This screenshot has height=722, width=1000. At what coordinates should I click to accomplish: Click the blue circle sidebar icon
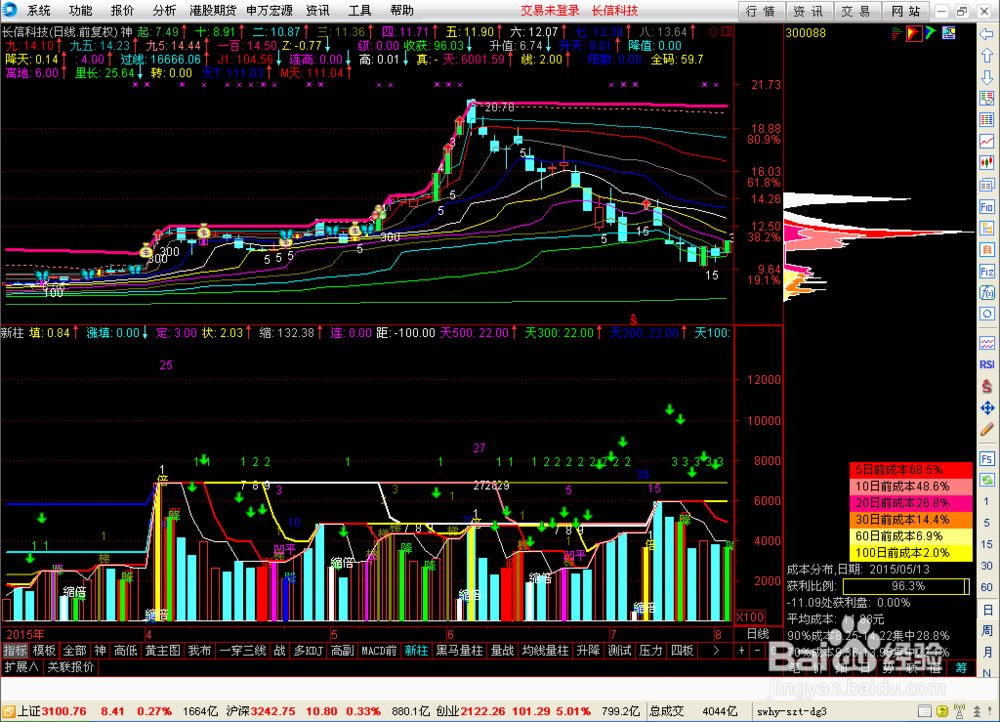pos(987,314)
